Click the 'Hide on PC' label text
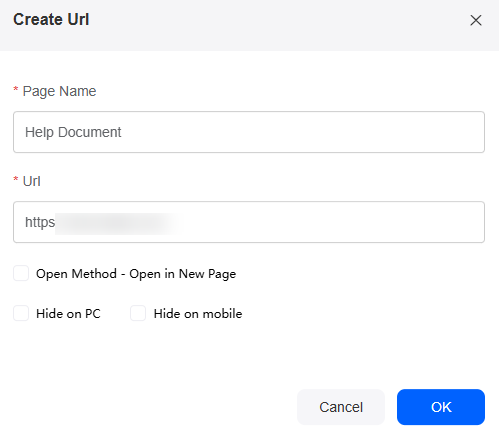The width and height of the screenshot is (499, 434). [x=68, y=314]
